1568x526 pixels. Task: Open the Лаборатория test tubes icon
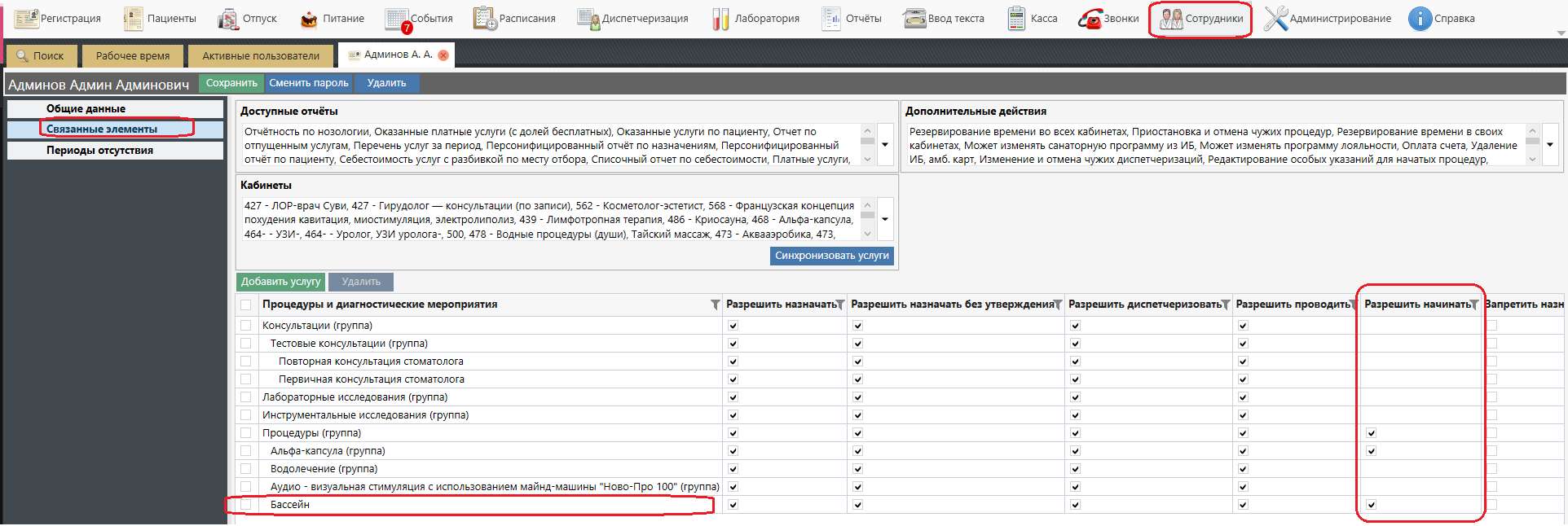point(720,19)
